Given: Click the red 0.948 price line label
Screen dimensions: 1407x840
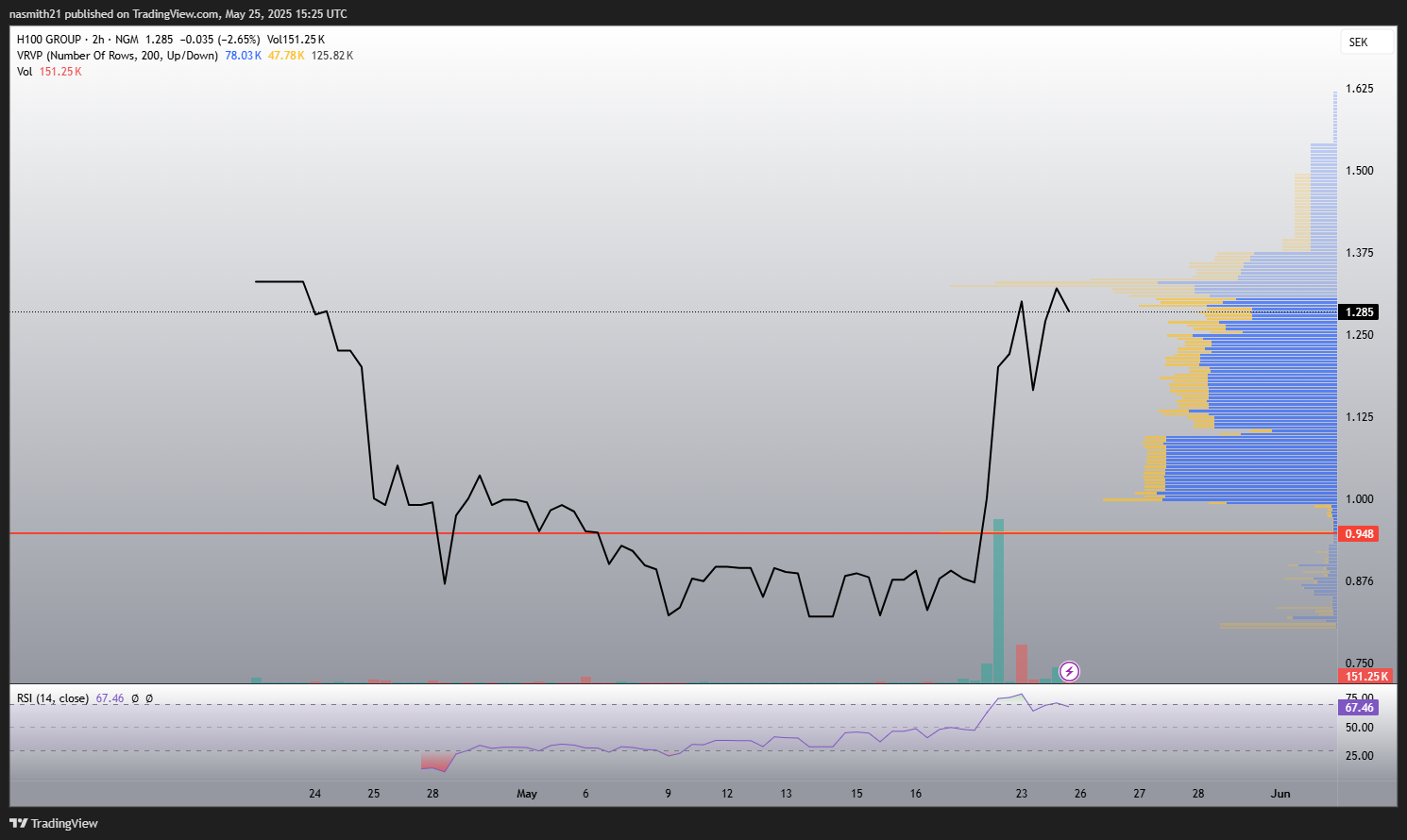Looking at the screenshot, I should [x=1360, y=534].
